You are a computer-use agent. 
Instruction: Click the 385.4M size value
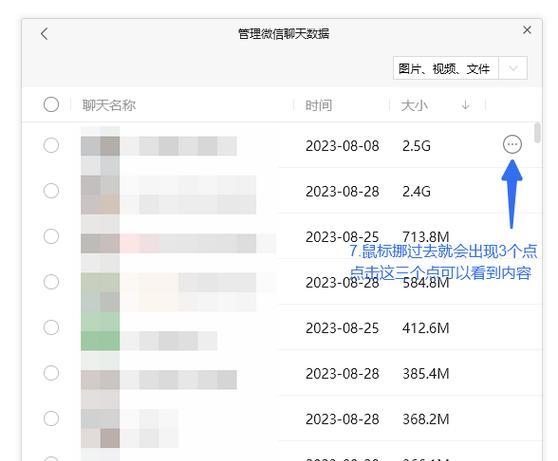tap(426, 374)
